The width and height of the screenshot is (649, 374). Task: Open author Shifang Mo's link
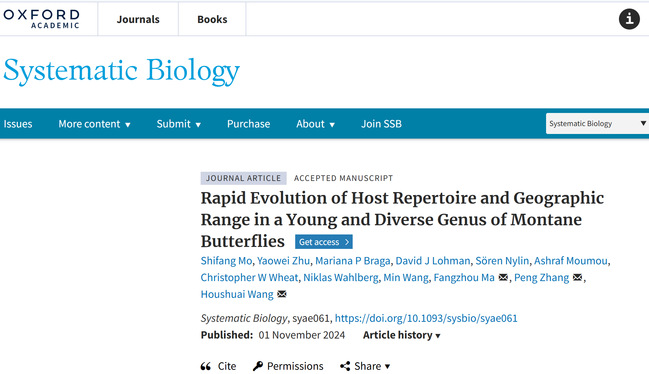tap(226, 261)
